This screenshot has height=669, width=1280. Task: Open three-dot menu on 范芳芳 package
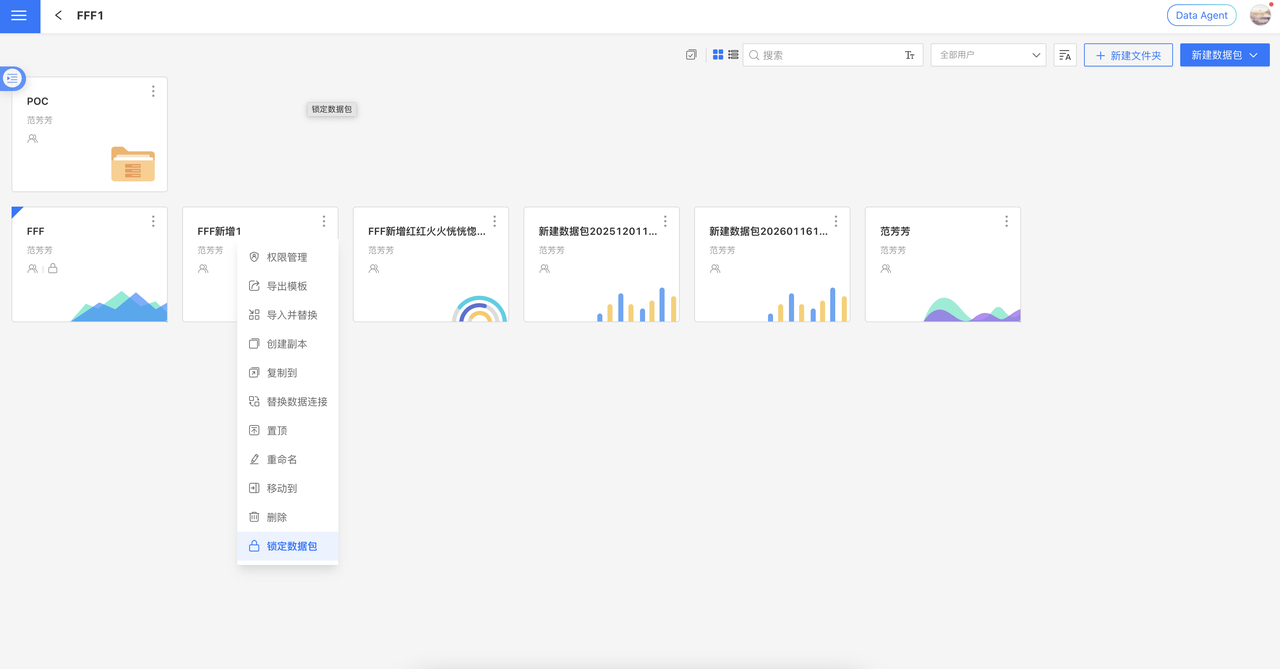click(1006, 221)
